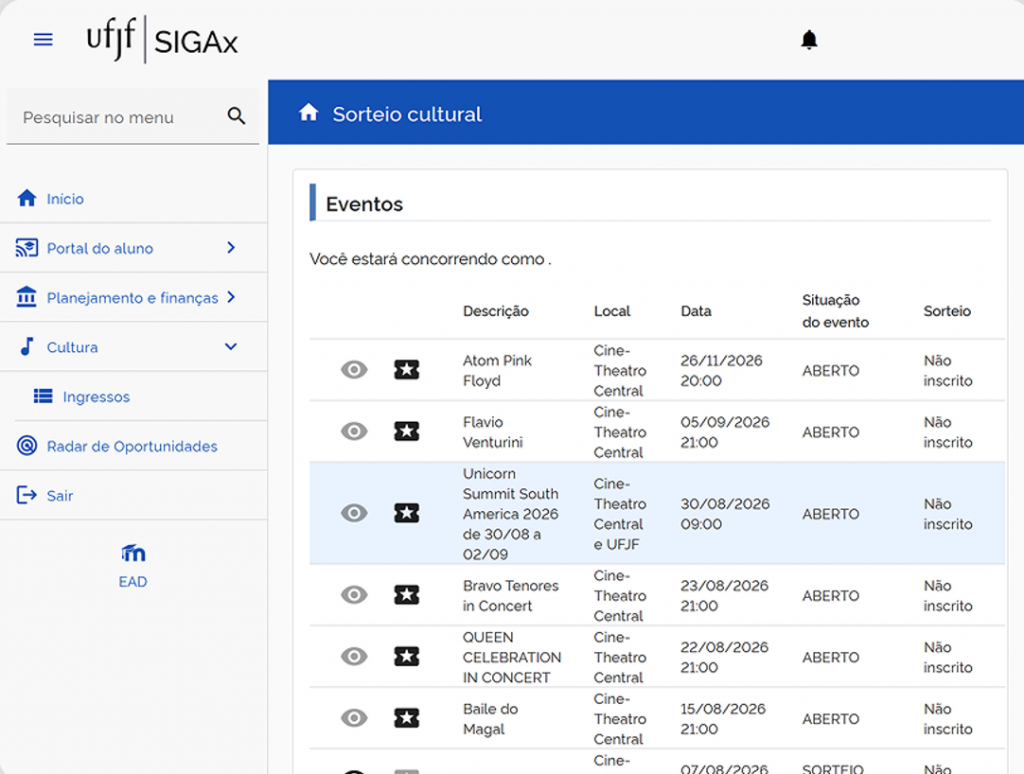This screenshot has height=774, width=1024.
Task: Click date 15/08/2026 21:00
Action: (723, 718)
